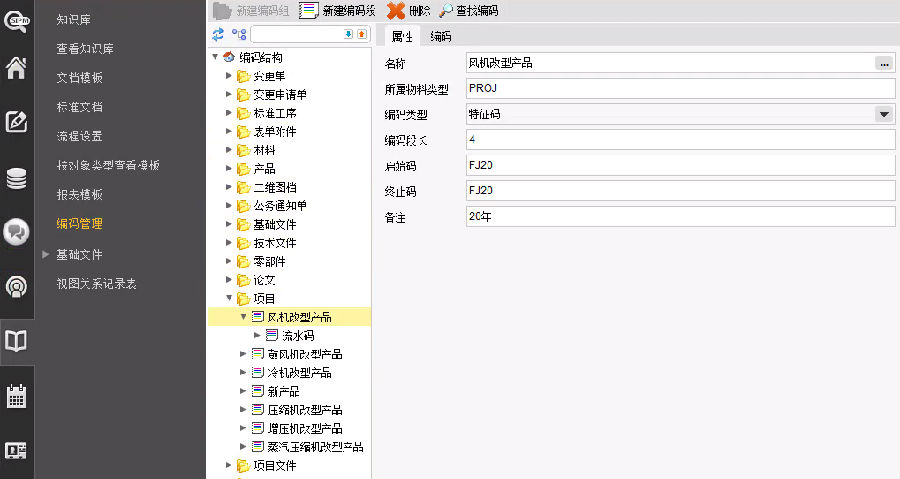
Task: Expand the 流水码 node arrow
Action: coord(257,335)
